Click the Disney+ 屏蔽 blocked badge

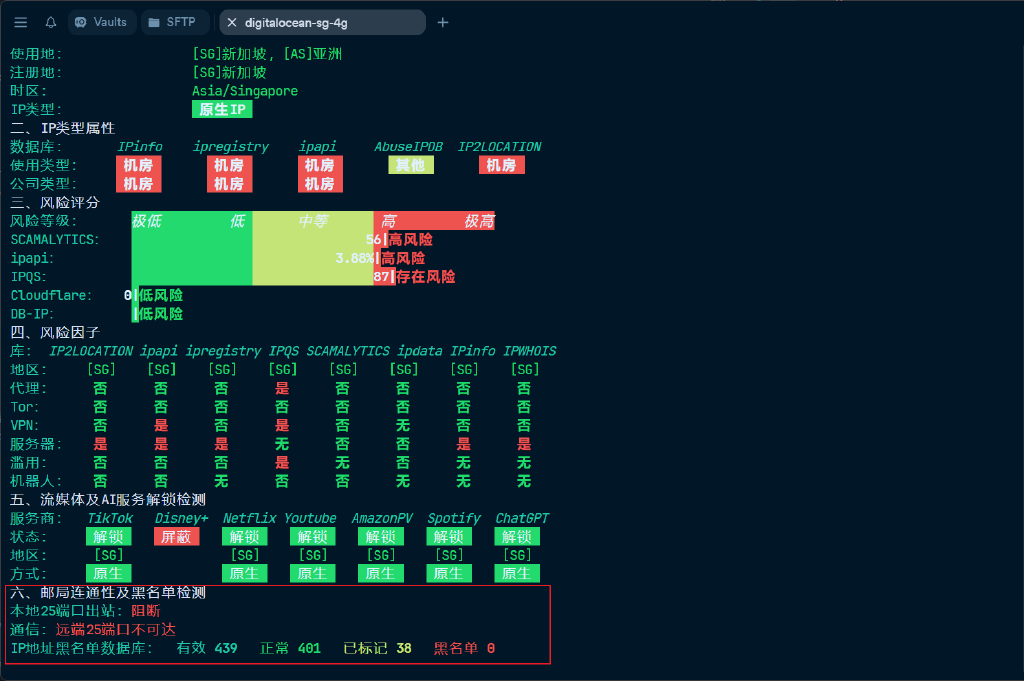point(178,536)
